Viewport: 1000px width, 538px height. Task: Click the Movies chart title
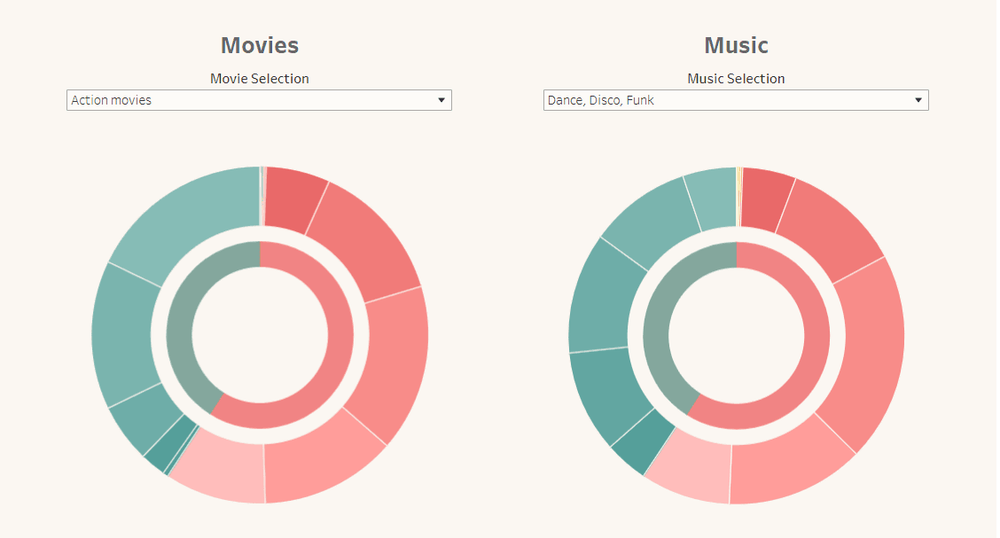tap(259, 45)
